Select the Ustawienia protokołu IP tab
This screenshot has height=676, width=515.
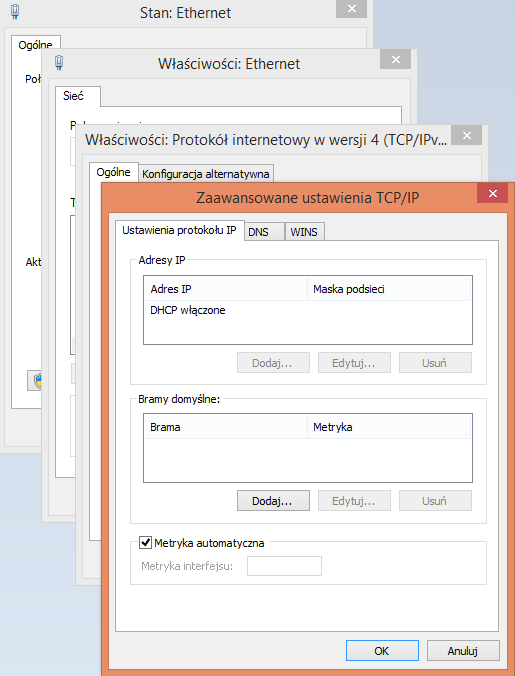pyautogui.click(x=180, y=230)
